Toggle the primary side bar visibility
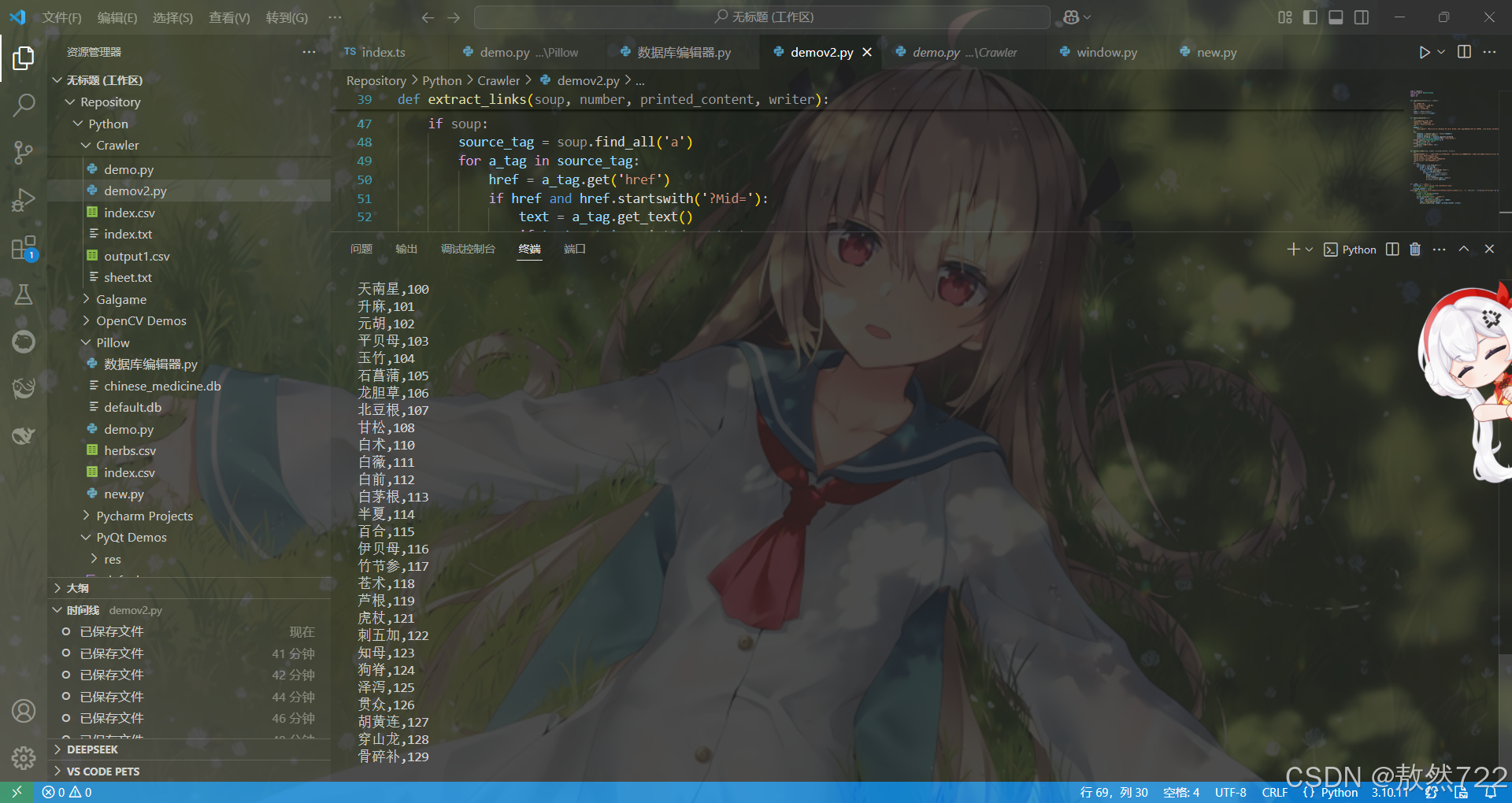Viewport: 1512px width, 803px height. pos(1310,17)
